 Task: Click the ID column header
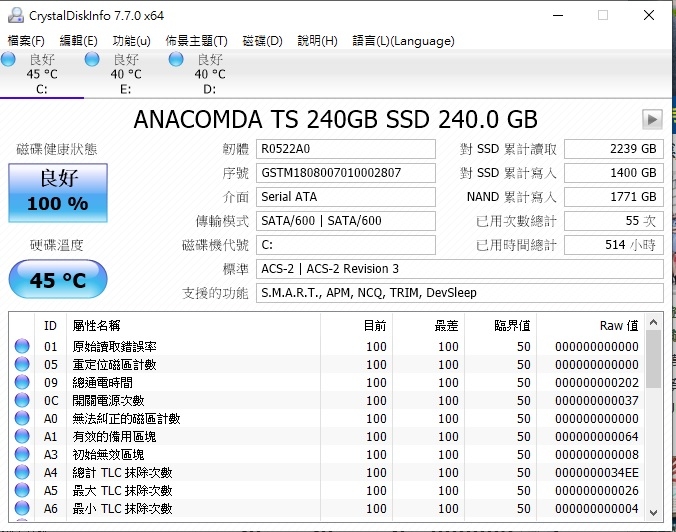[x=50, y=325]
